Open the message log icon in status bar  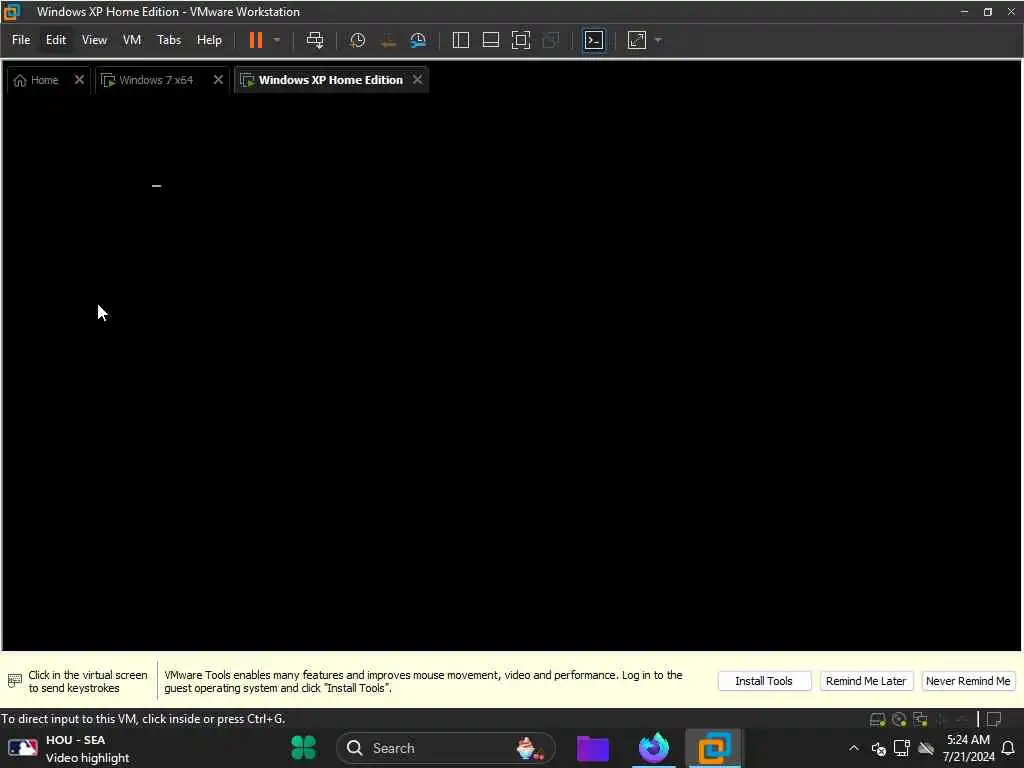pos(994,719)
